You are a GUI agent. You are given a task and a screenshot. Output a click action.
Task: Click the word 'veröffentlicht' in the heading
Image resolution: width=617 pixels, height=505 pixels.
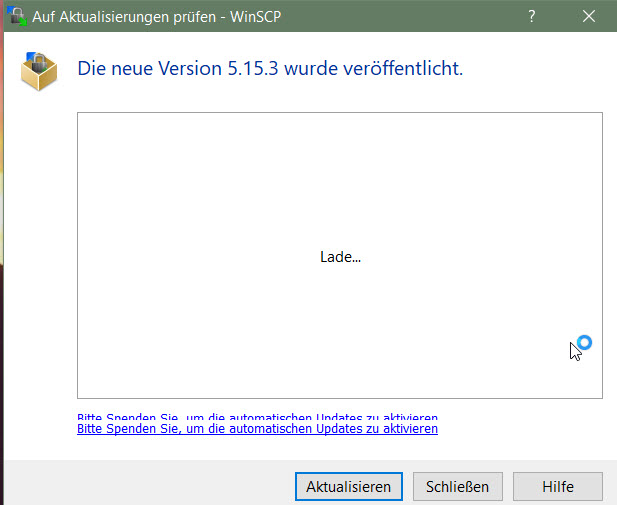pos(406,70)
